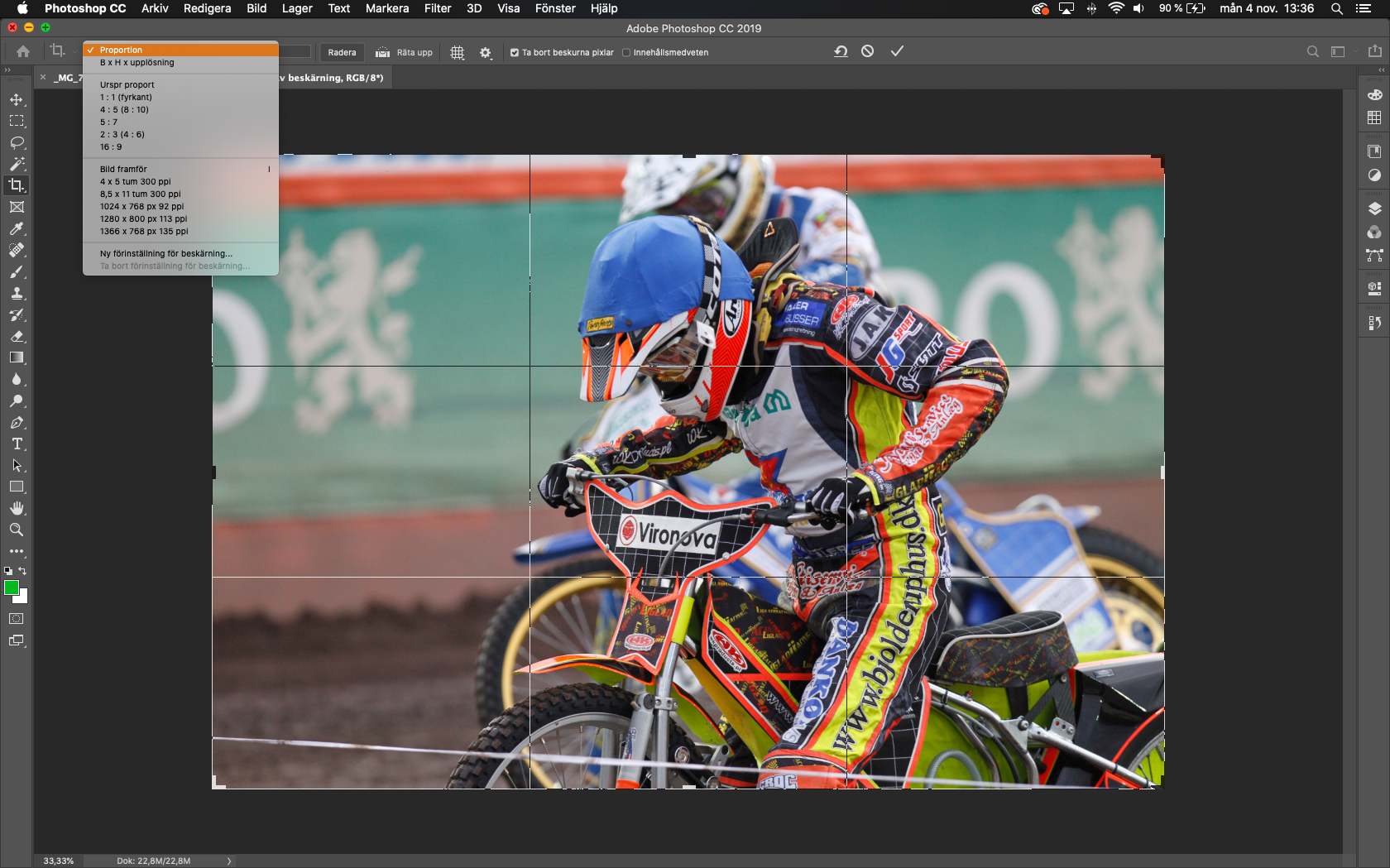Choose 'Ny förinställning för beskärning...'
Viewport: 1390px width, 868px height.
(180, 253)
